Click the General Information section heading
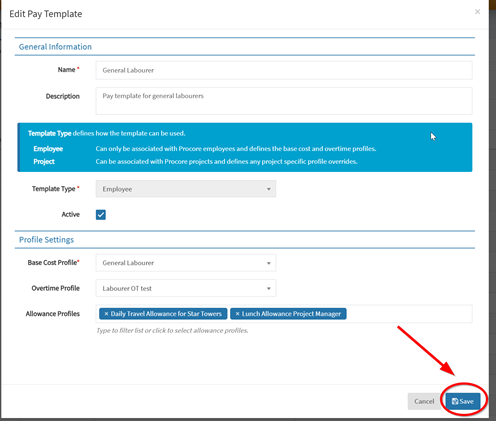 point(55,47)
